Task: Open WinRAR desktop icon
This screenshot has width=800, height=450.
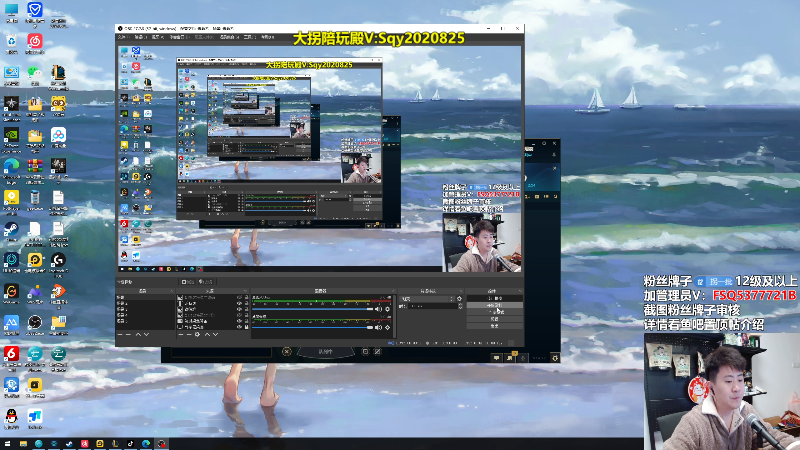Action: [x=35, y=168]
